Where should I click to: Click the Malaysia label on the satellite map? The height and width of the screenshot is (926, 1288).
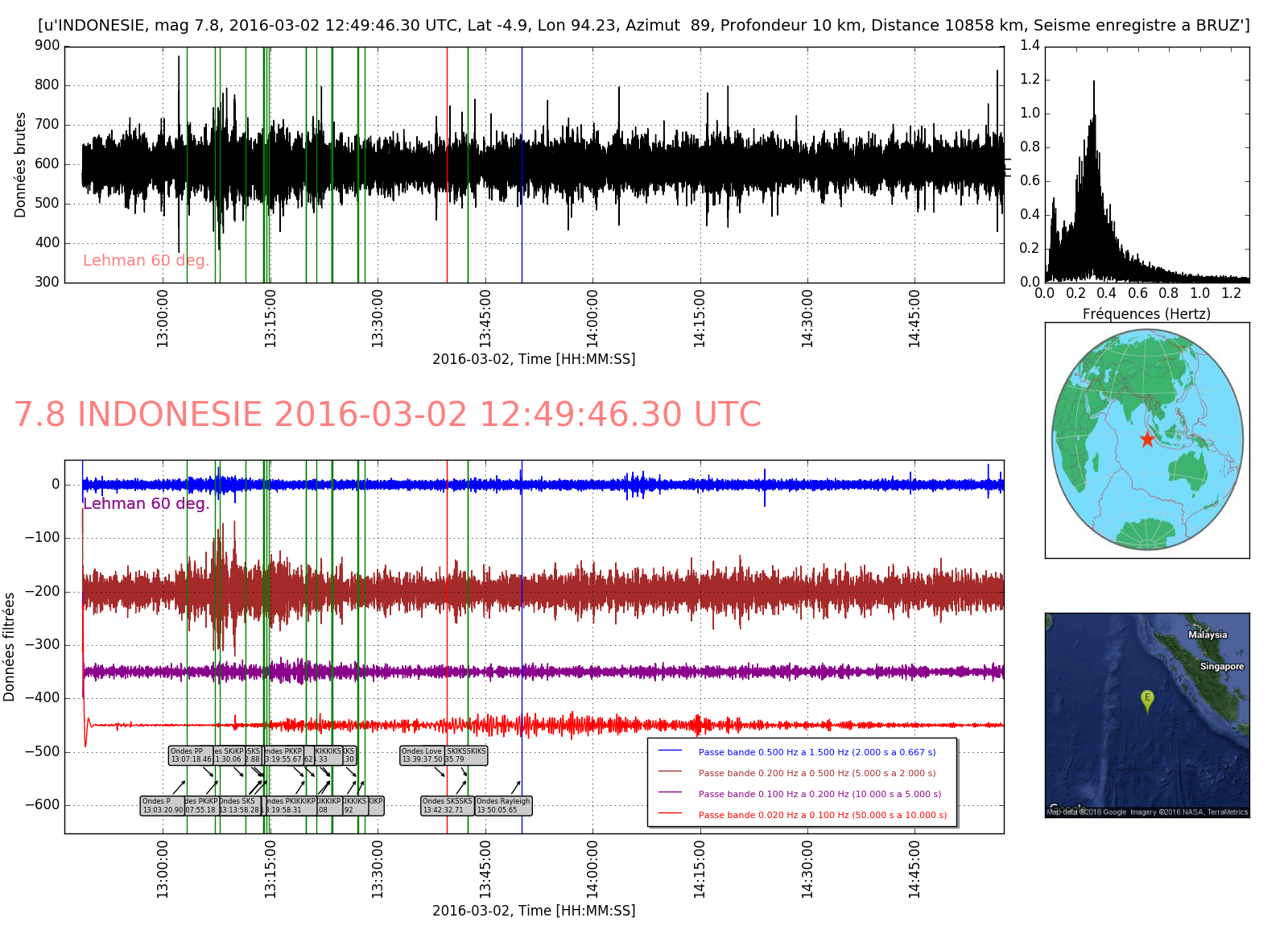[x=1207, y=635]
